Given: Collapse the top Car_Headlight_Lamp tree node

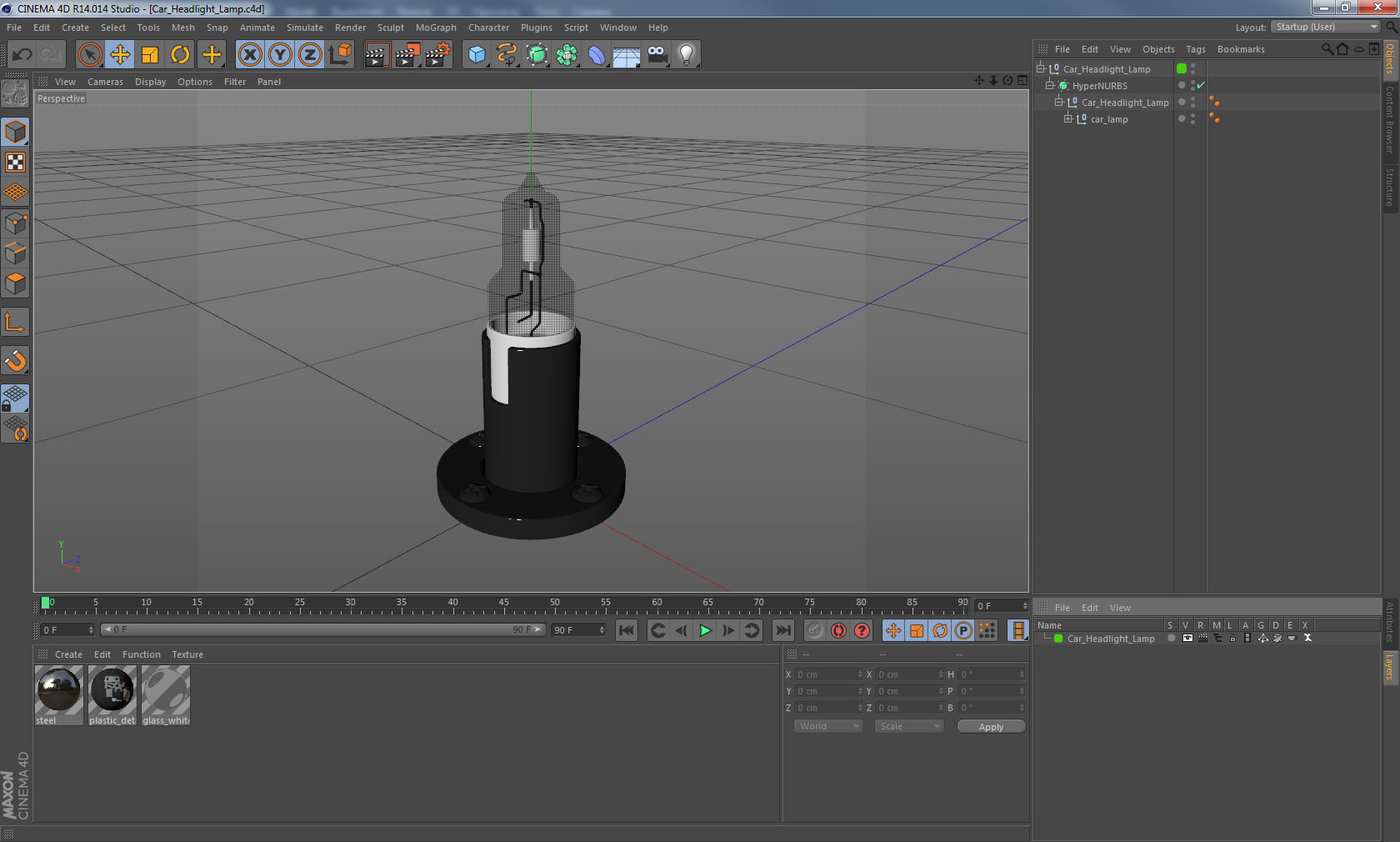Looking at the screenshot, I should [1041, 68].
